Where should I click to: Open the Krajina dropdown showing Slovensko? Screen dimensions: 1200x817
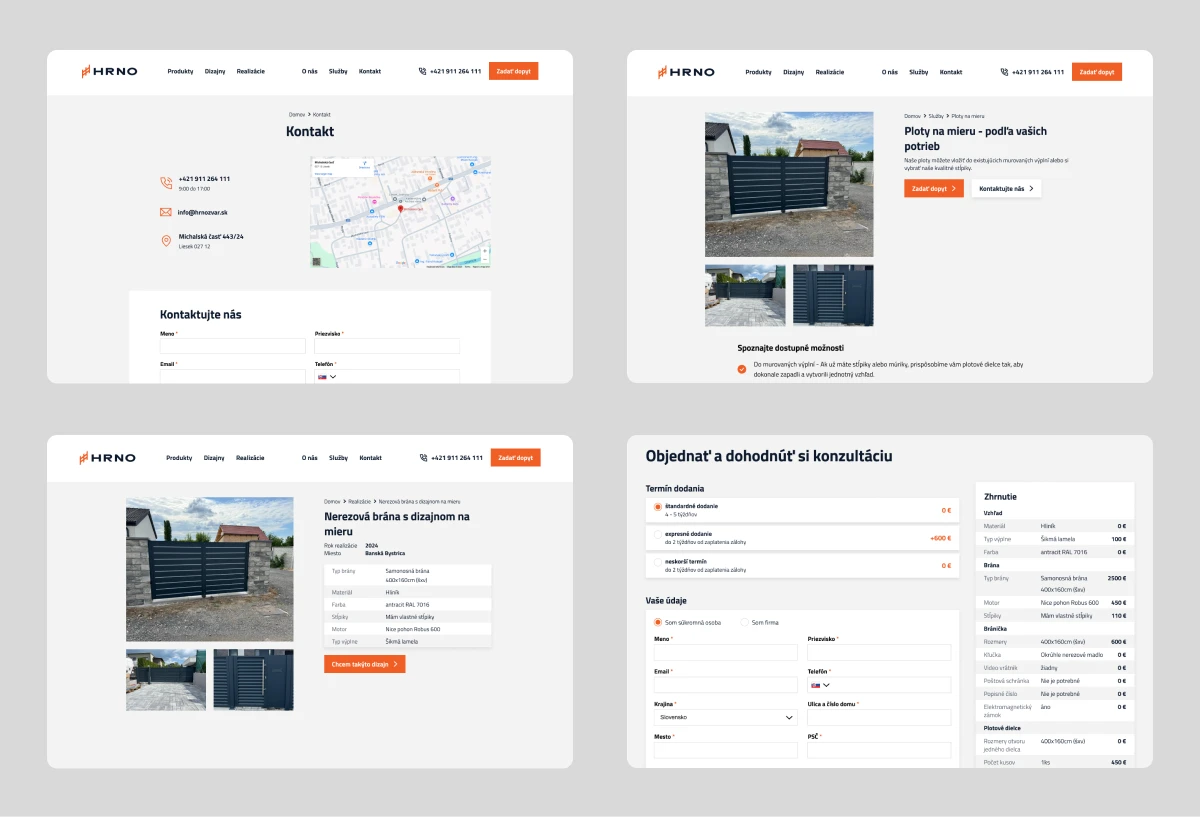(x=725, y=717)
